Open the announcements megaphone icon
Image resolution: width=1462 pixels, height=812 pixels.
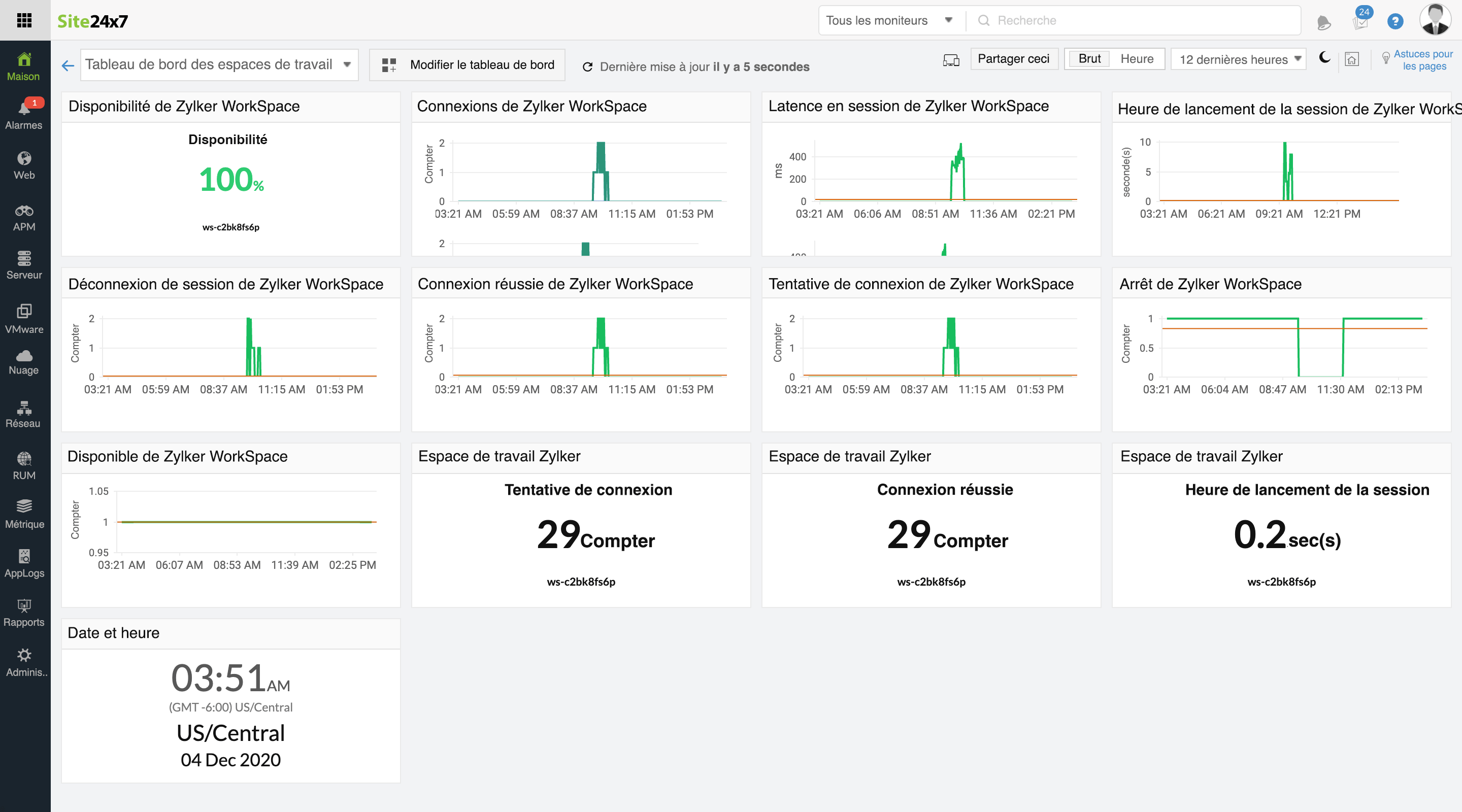tap(1323, 22)
